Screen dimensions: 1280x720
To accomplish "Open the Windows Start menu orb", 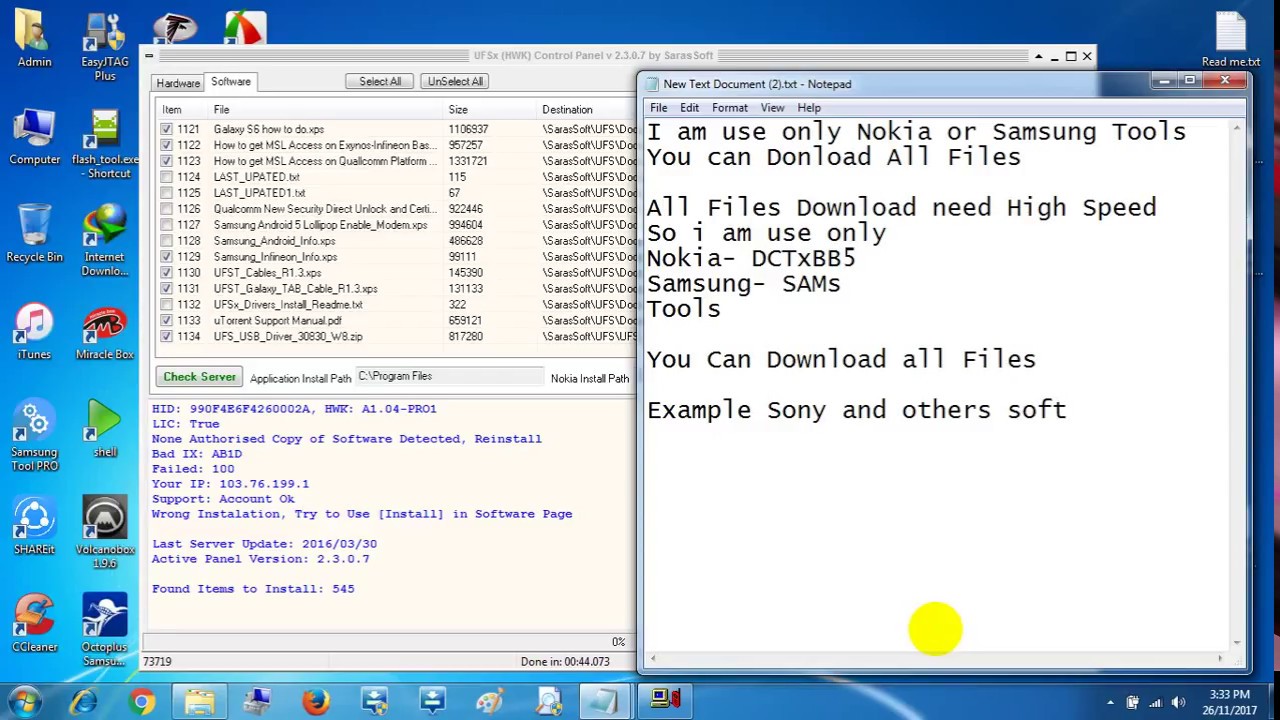I will coord(25,702).
